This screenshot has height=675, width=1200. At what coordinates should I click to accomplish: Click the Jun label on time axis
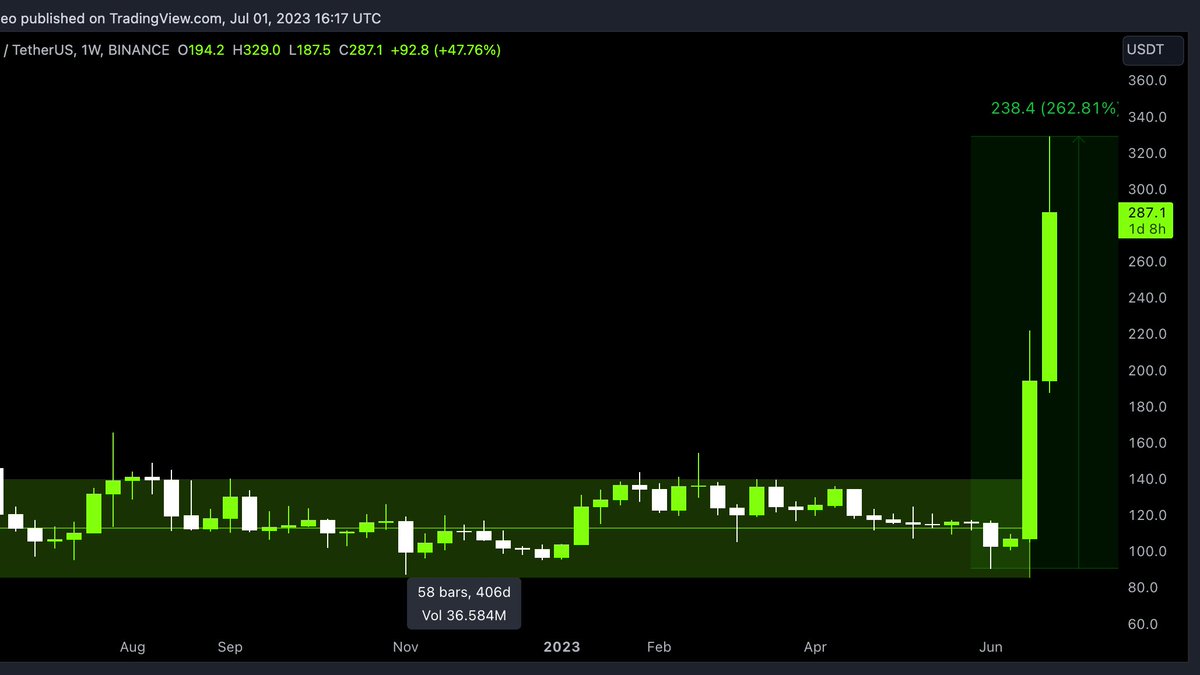991,647
